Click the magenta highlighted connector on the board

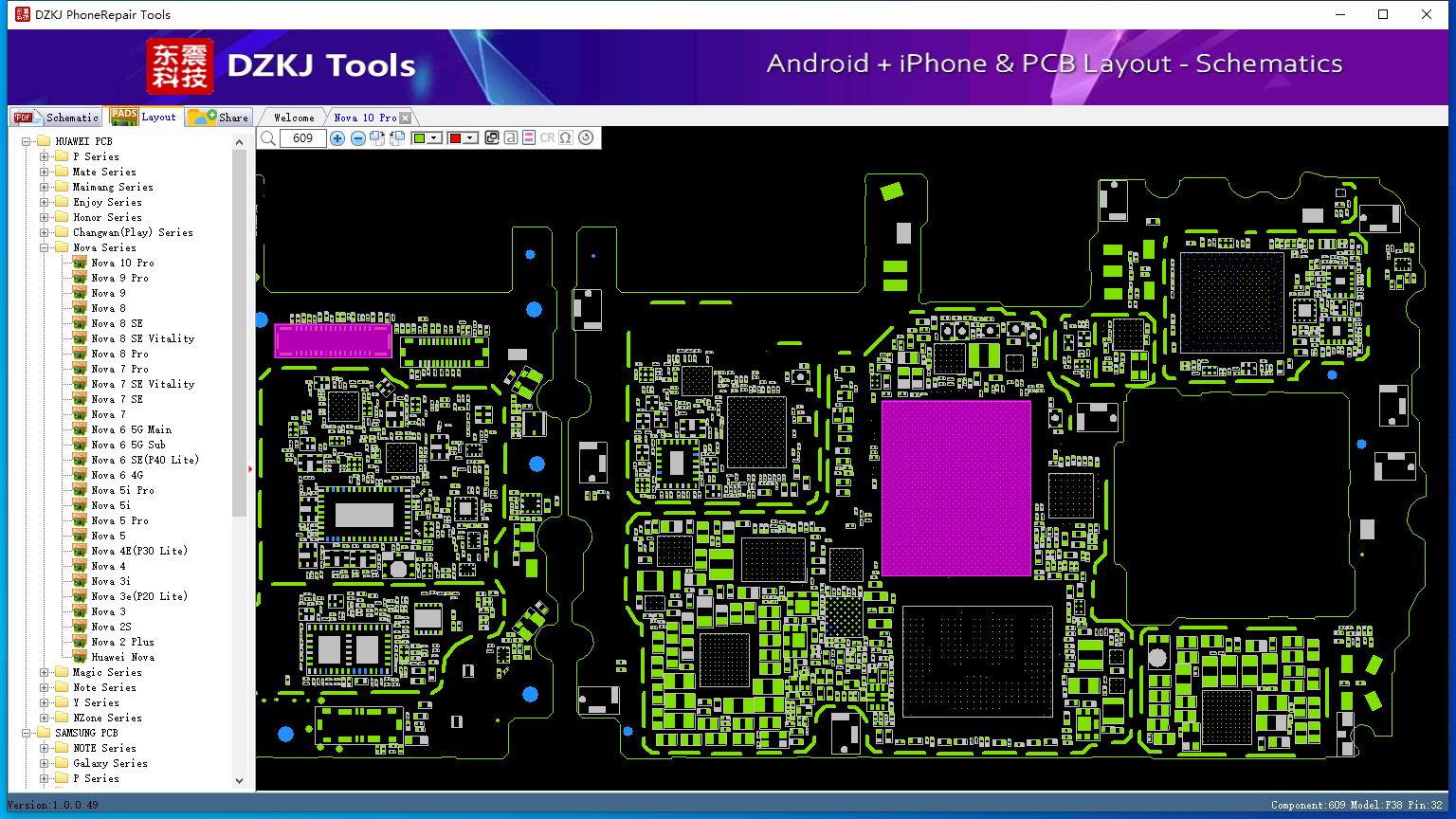[x=333, y=340]
